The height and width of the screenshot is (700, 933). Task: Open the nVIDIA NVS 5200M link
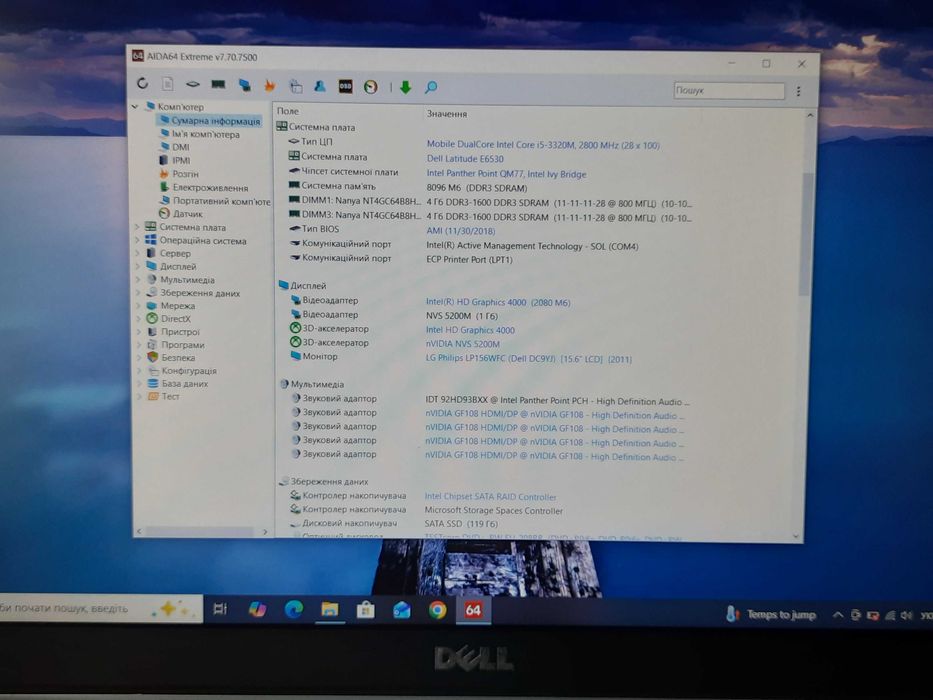pyautogui.click(x=462, y=344)
